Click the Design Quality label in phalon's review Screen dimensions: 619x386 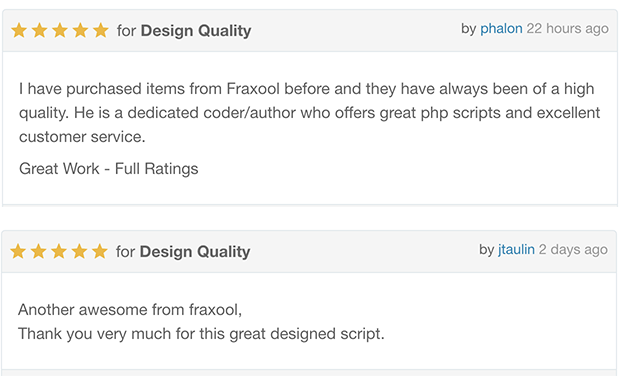[196, 31]
